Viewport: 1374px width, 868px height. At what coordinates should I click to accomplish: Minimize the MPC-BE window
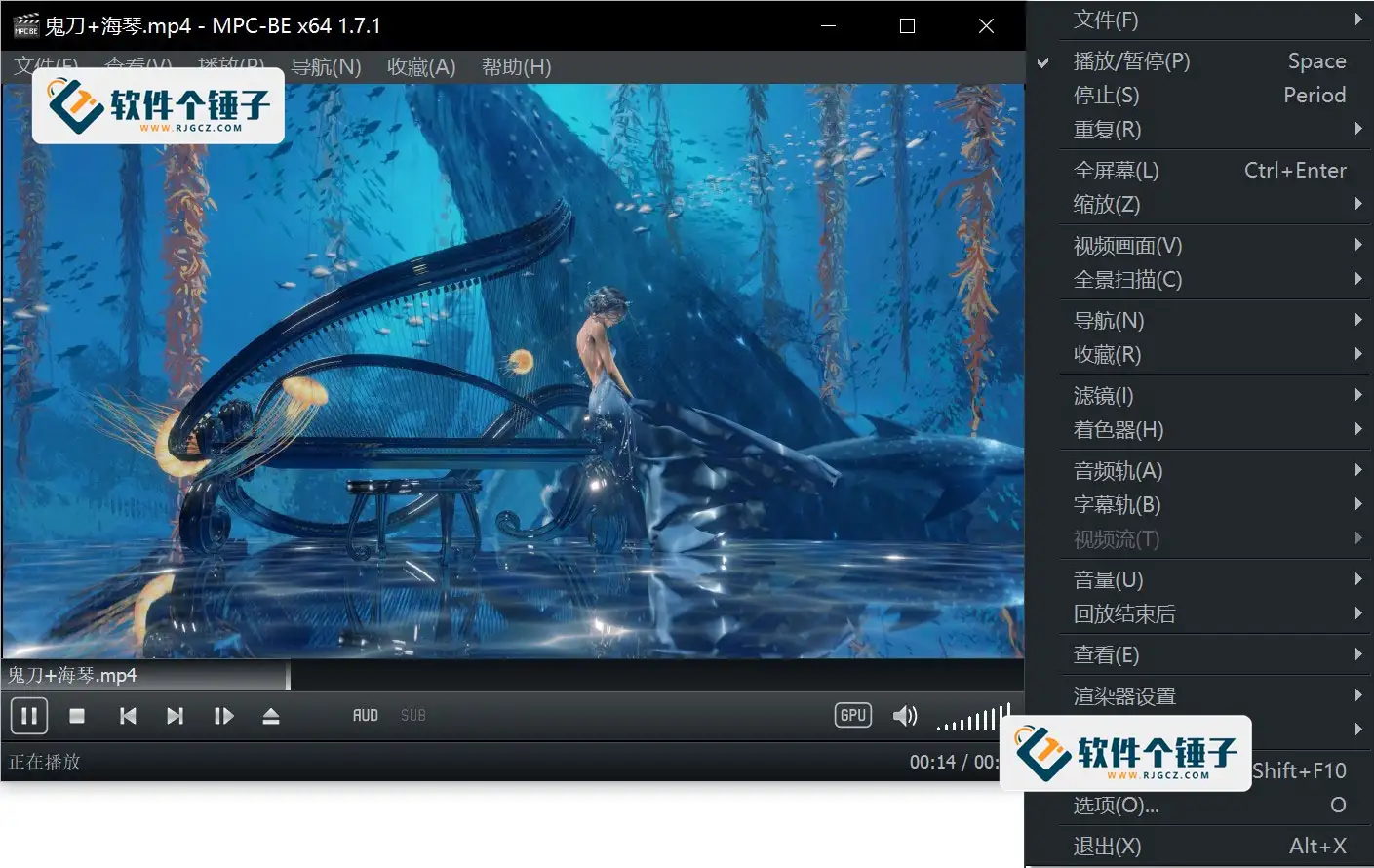829,25
